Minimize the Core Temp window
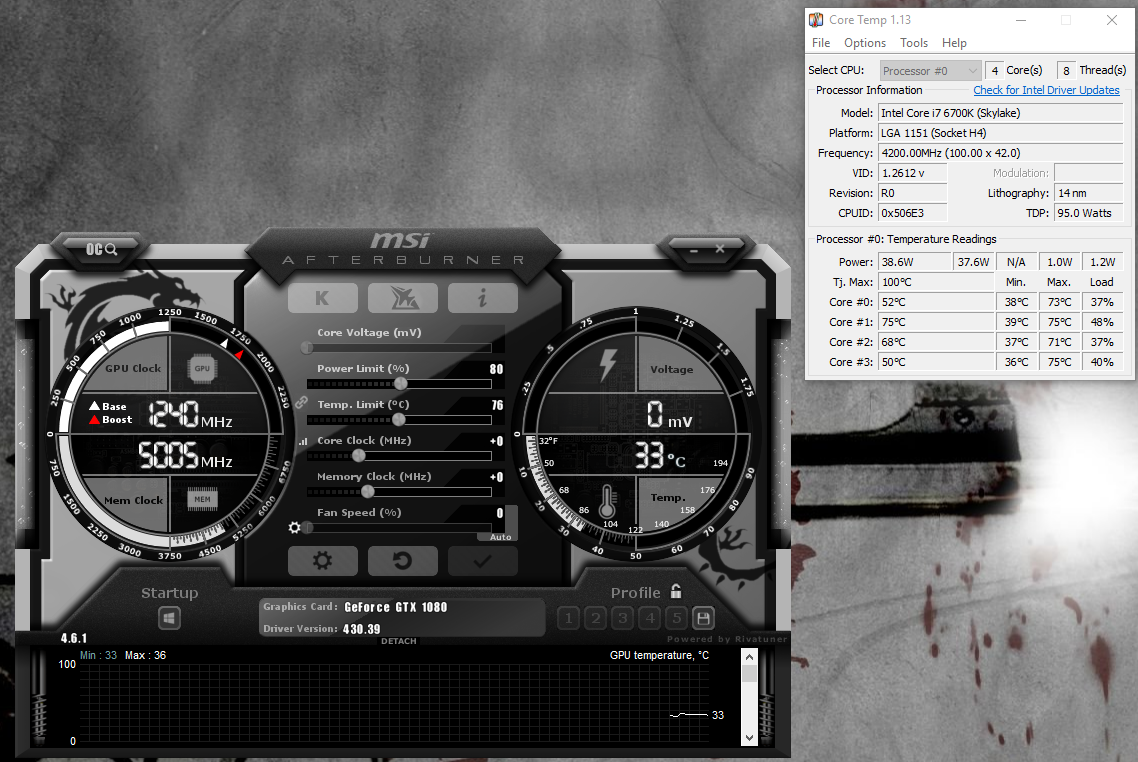Screen dimensions: 1138x762 click(x=1020, y=20)
